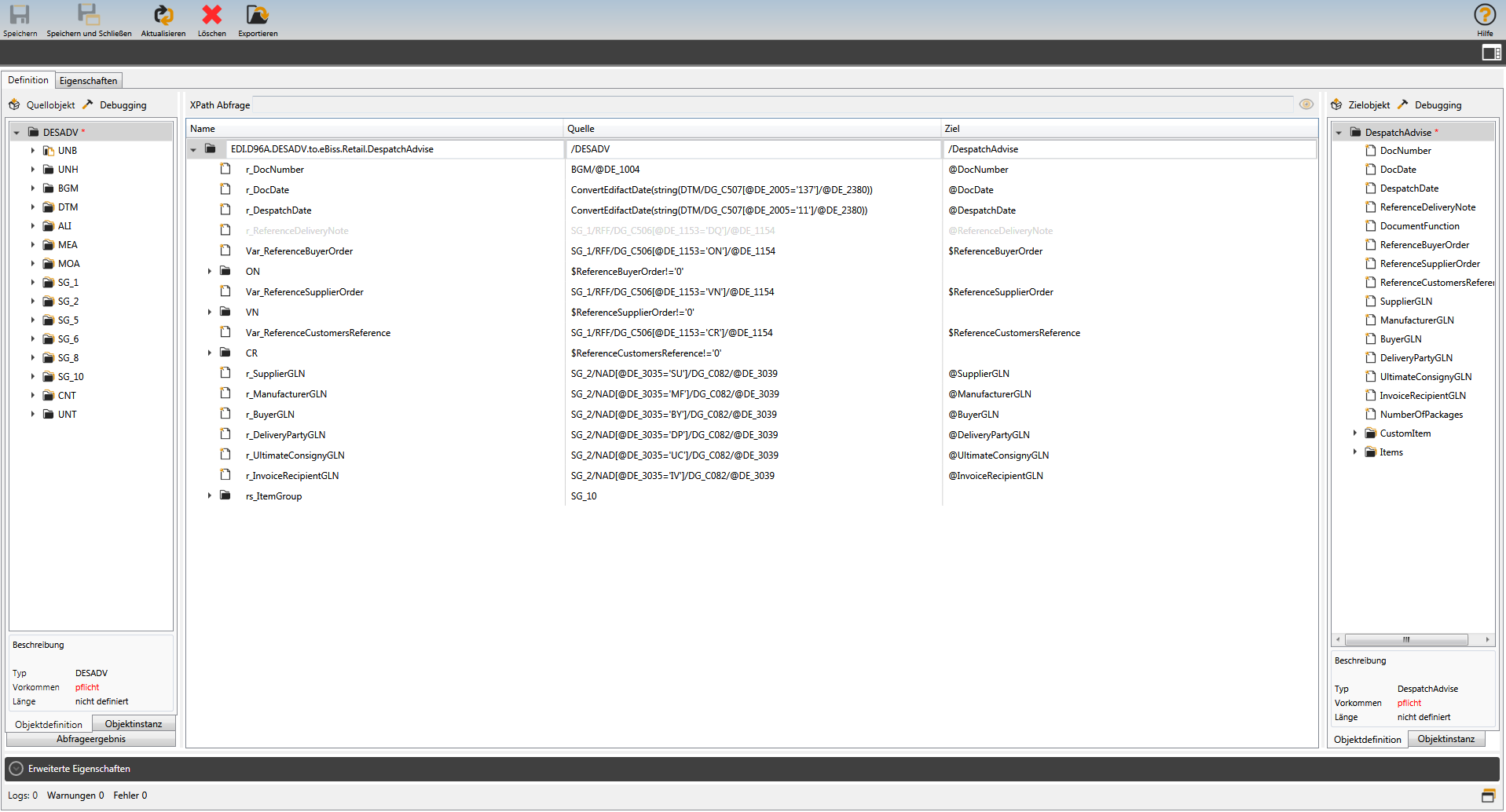1506x812 pixels.
Task: Click the log window icon bottom right
Action: pos(1488,796)
